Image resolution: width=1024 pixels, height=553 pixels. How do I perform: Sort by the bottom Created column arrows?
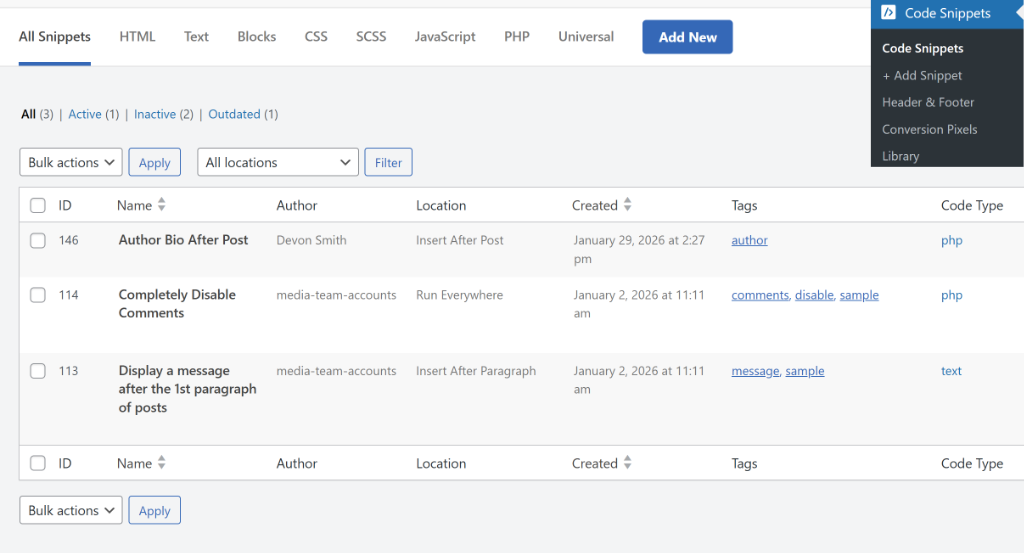click(x=627, y=462)
